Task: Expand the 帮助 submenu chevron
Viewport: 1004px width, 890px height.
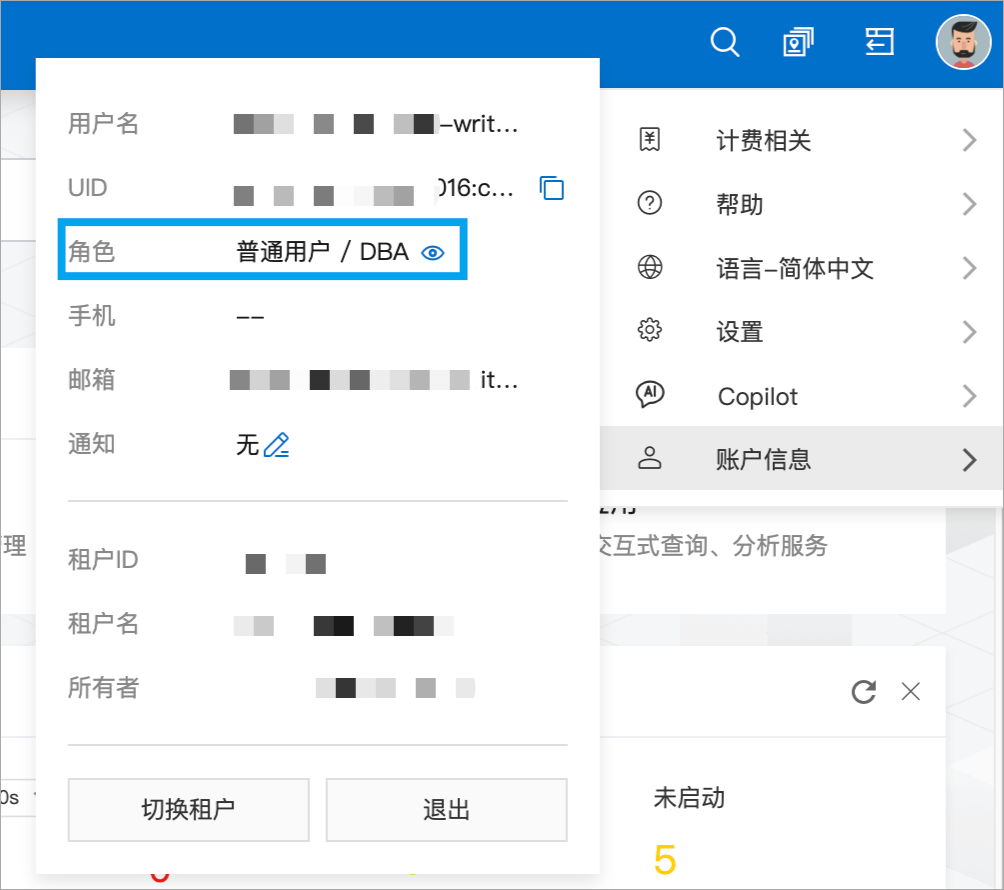Action: pyautogui.click(x=969, y=204)
